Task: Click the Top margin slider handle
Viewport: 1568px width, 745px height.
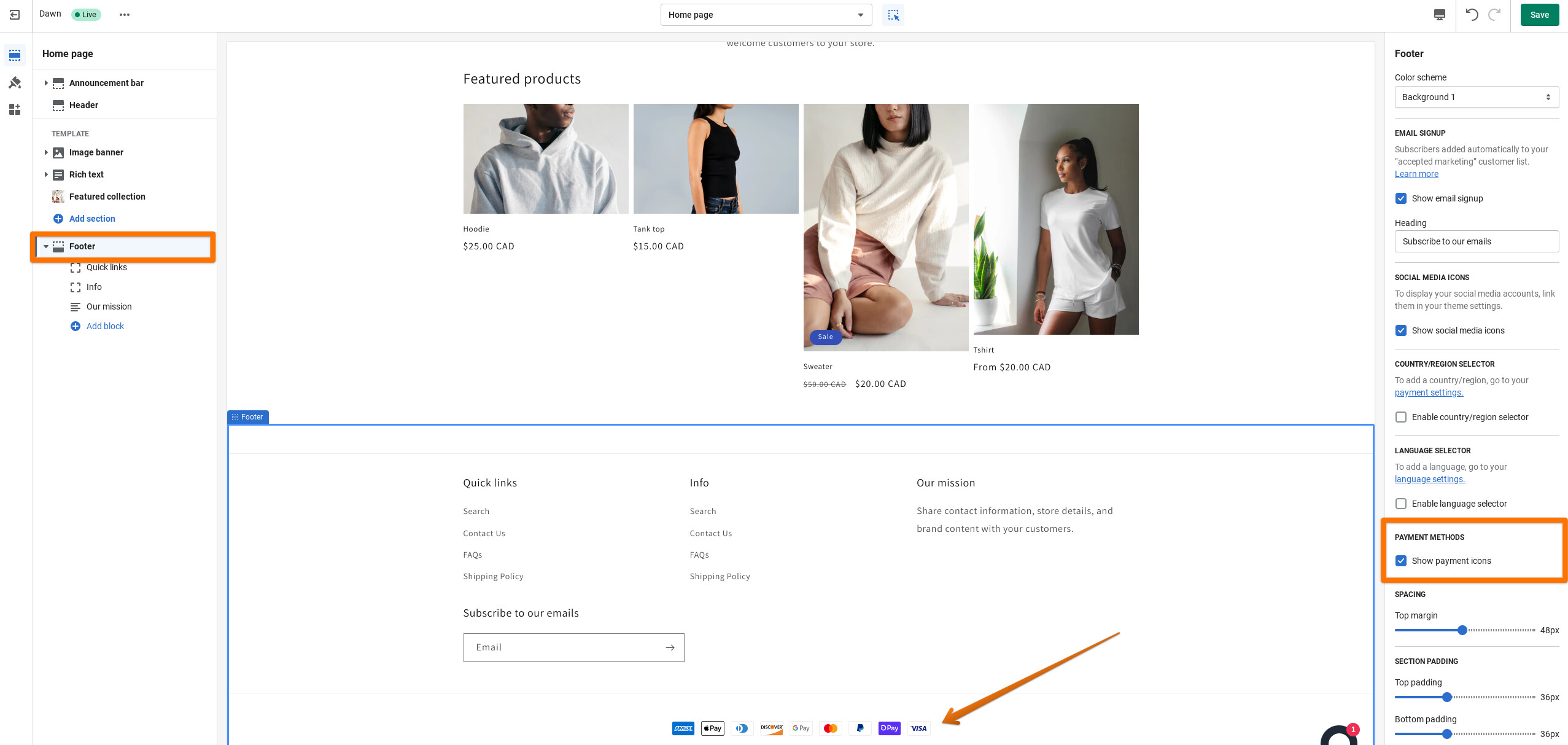Action: tap(1462, 630)
